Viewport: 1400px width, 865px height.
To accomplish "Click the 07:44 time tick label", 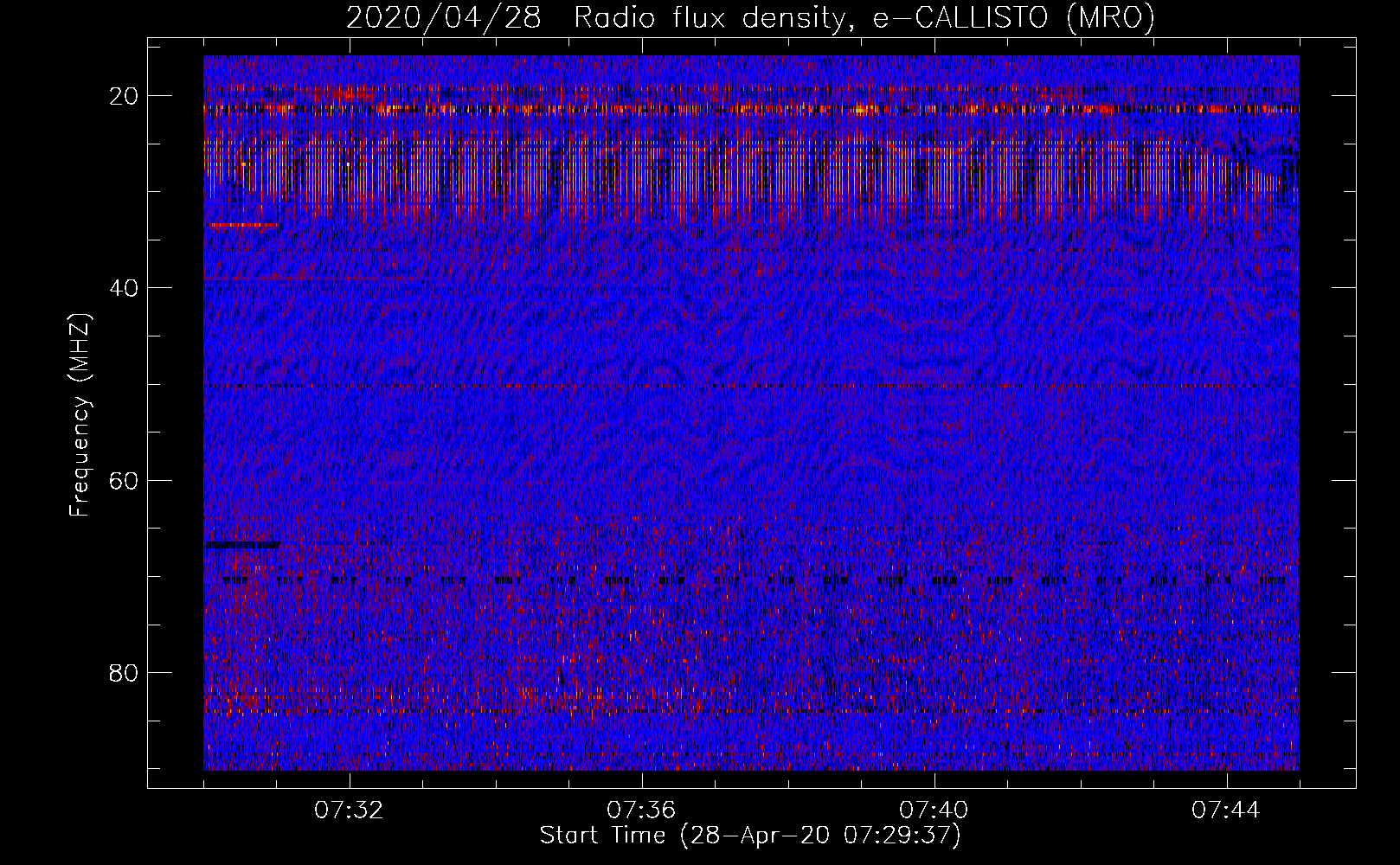I will (1226, 811).
